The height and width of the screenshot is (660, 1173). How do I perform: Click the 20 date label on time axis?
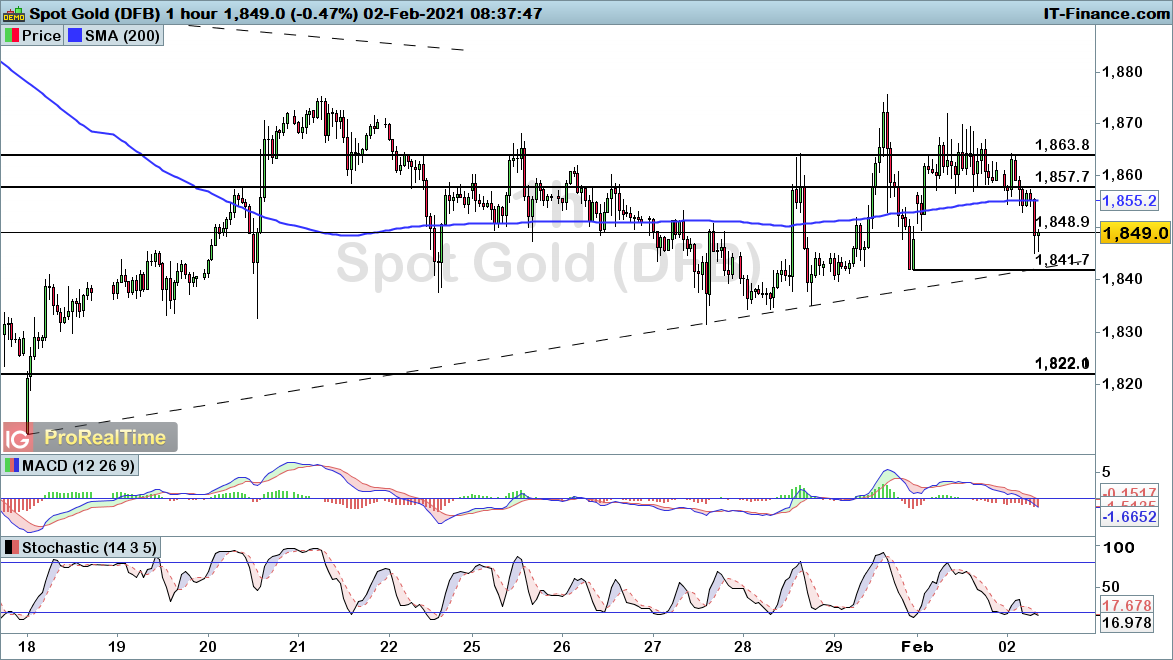[208, 647]
